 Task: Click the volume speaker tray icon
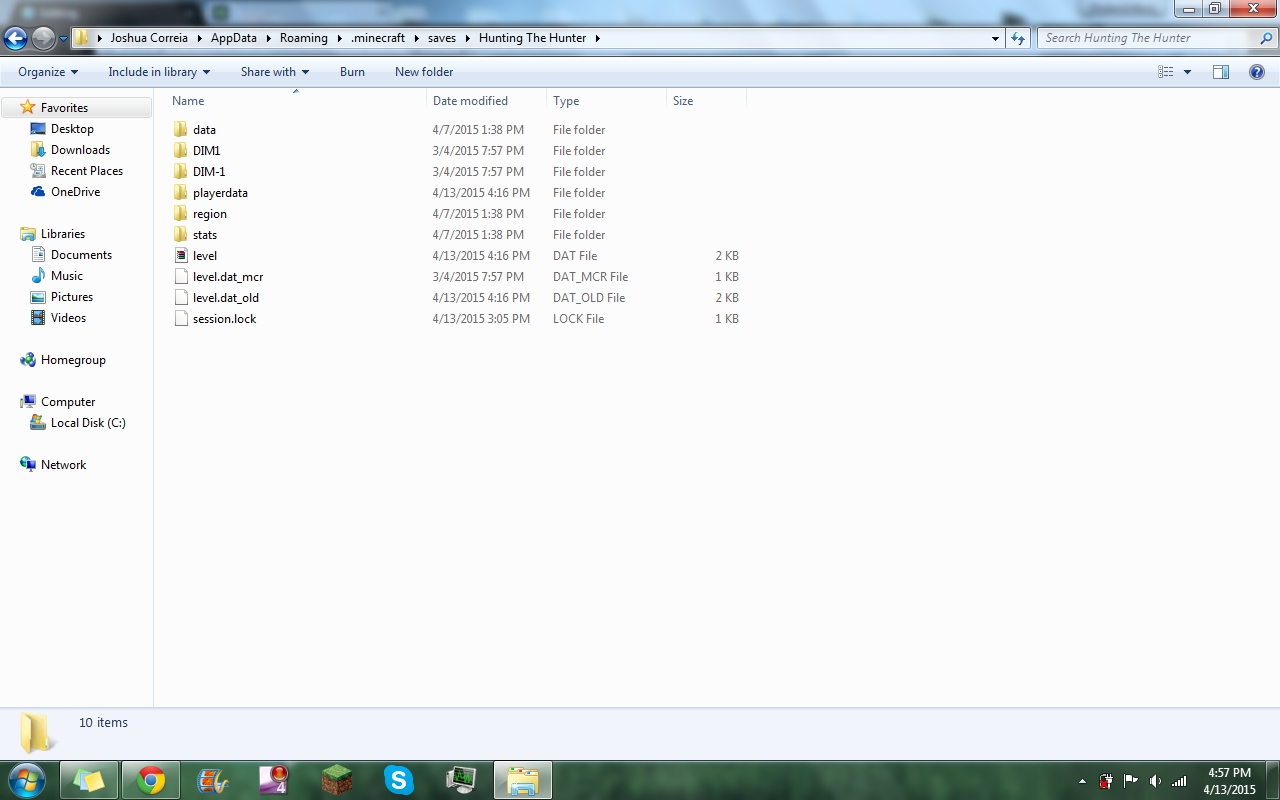[x=1156, y=781]
